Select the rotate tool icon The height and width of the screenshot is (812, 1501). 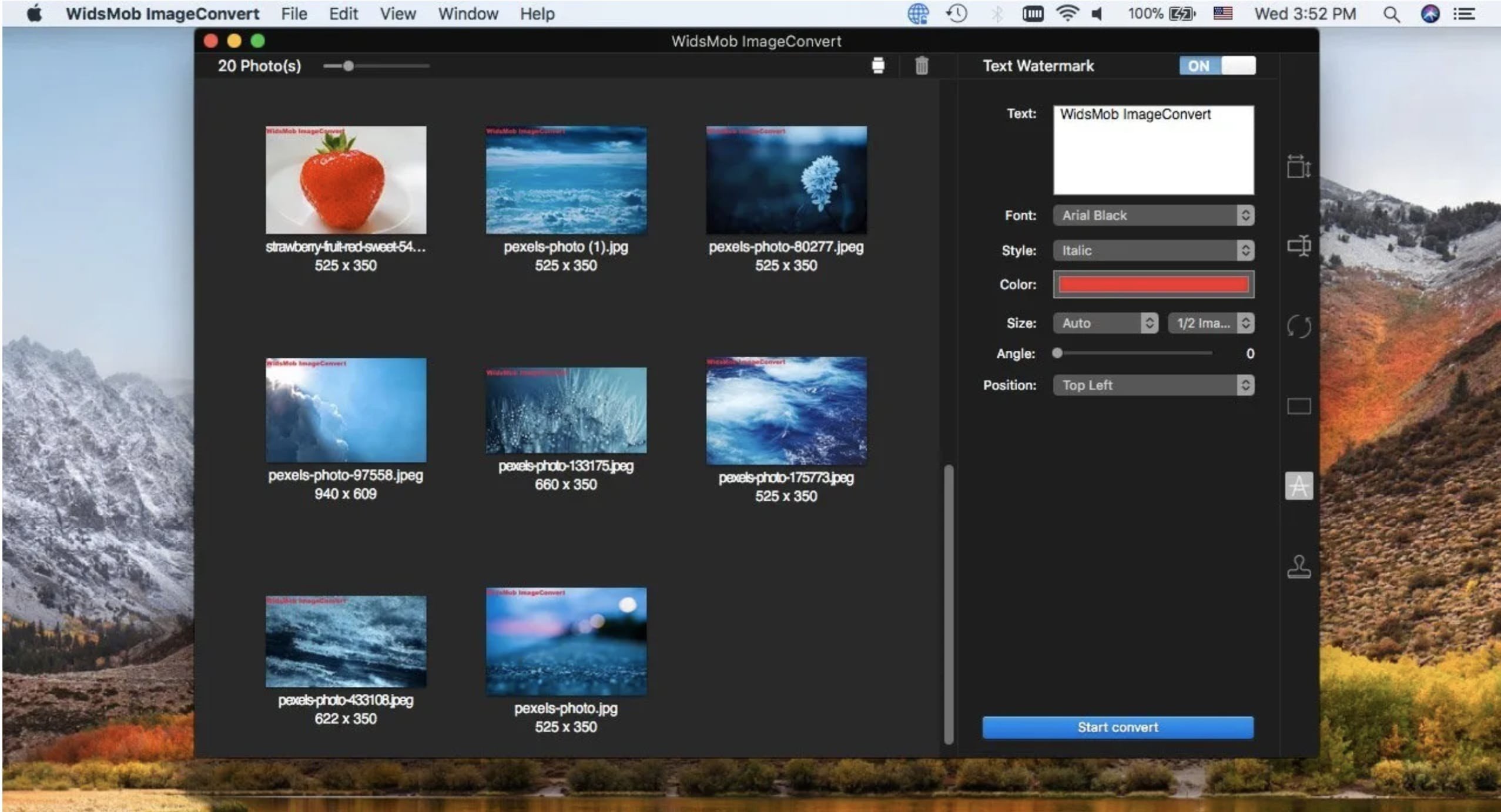[x=1298, y=326]
